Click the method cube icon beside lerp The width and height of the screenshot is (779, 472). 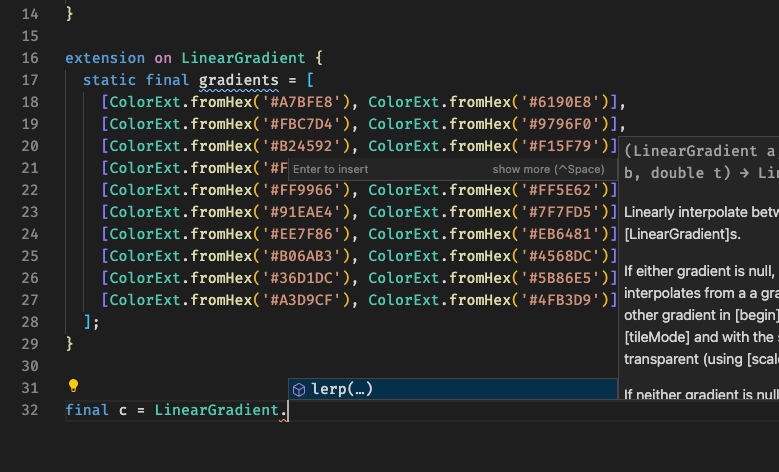tap(298, 389)
